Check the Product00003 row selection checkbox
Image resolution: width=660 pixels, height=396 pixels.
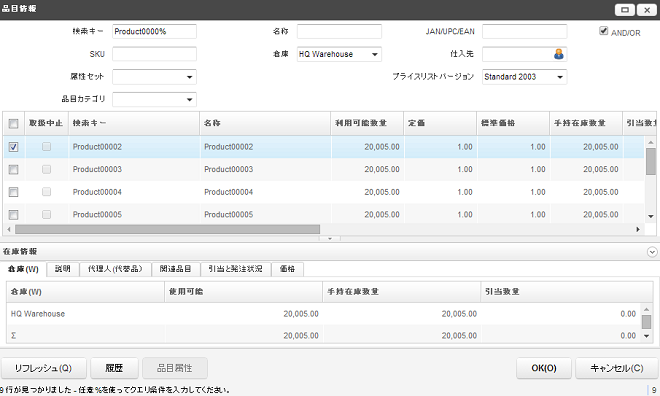click(x=13, y=169)
